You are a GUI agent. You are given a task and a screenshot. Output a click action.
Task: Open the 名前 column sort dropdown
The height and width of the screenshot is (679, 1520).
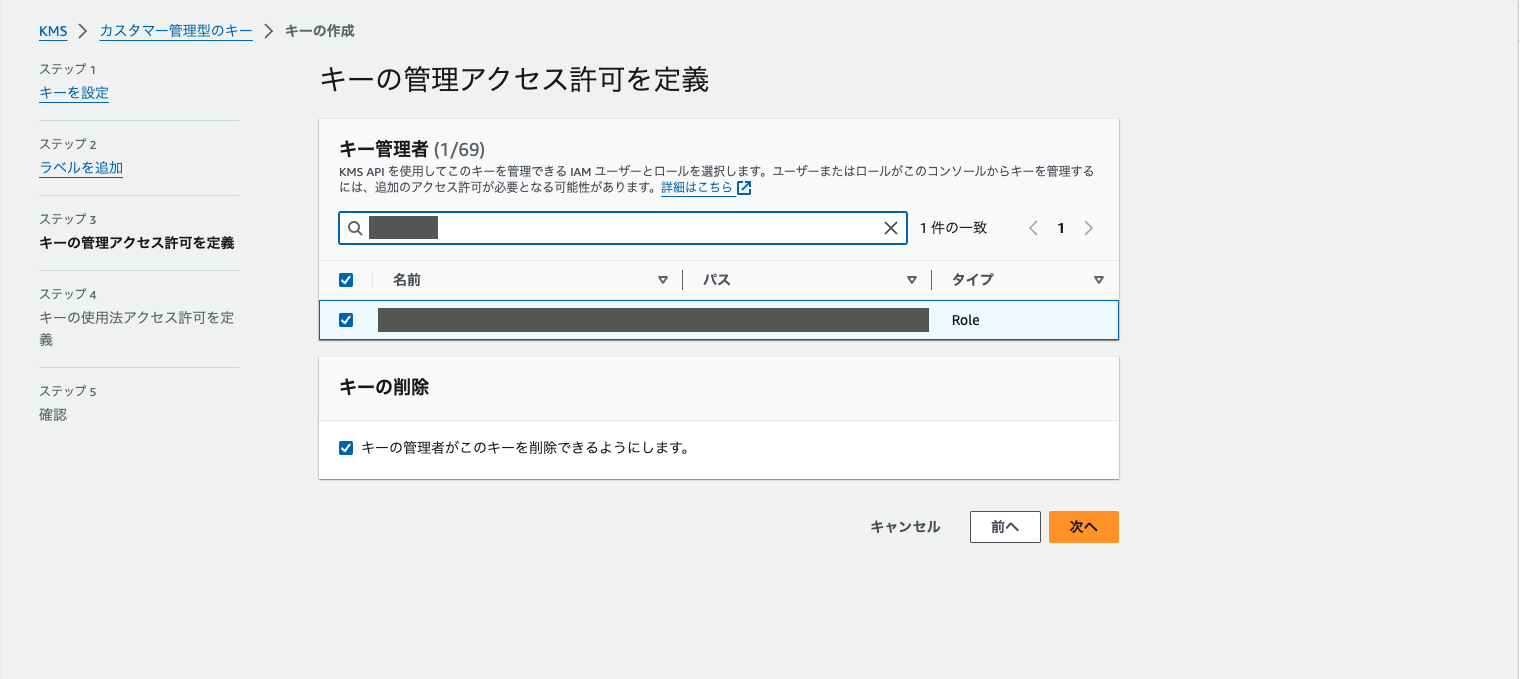[x=663, y=279]
